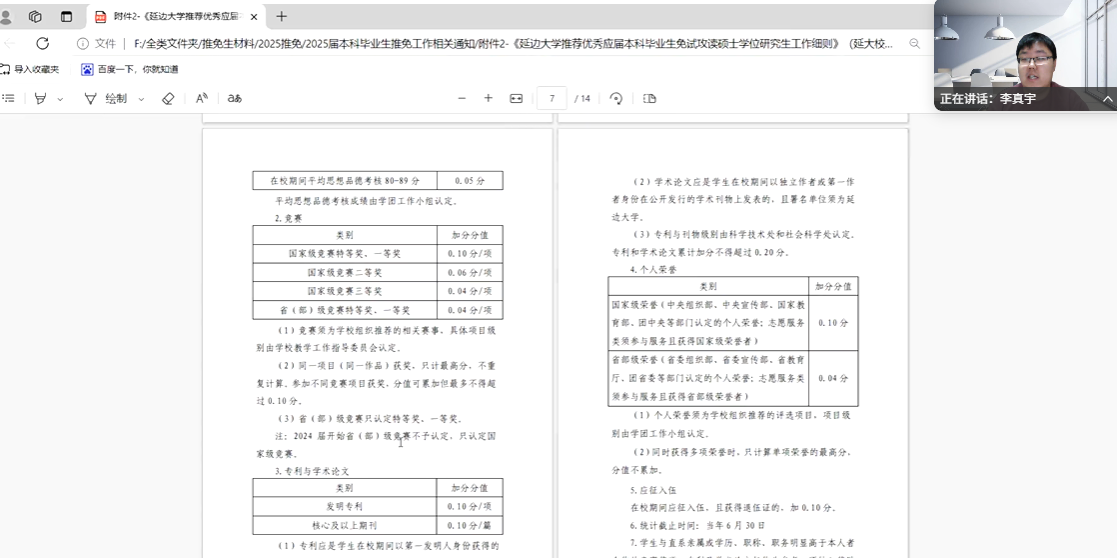Rotate the PDF page
Viewport: 1117px width, 558px height.
click(x=616, y=98)
